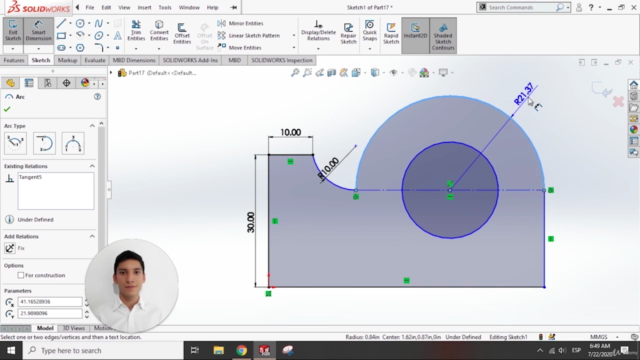Select the Line sketch tool

[x=61, y=23]
